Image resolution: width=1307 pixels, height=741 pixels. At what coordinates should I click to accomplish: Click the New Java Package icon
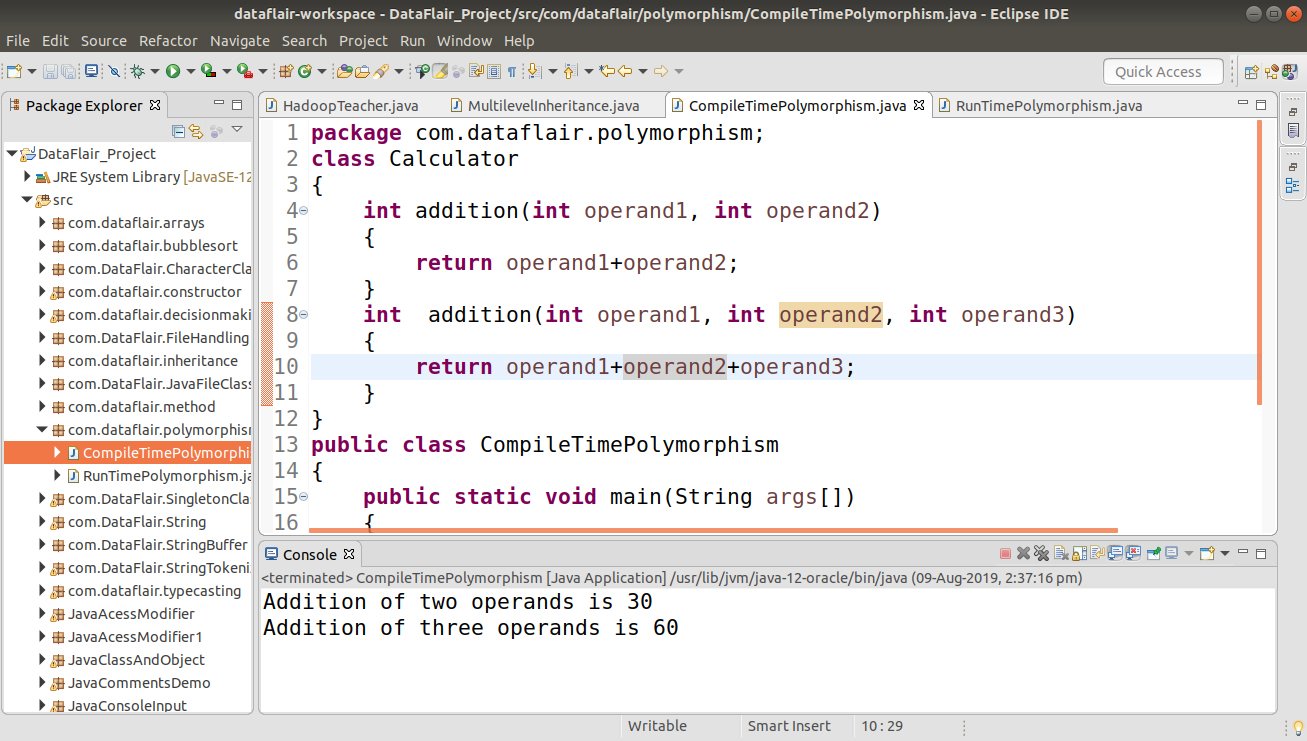285,71
